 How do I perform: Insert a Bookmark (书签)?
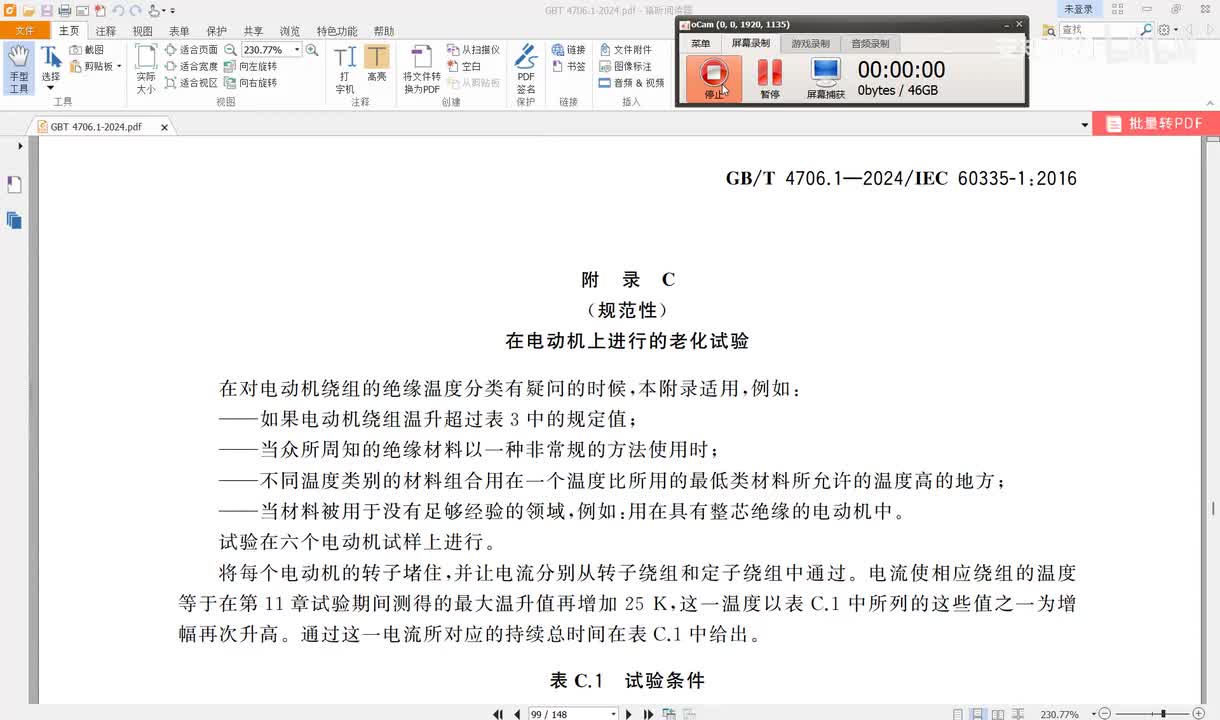(x=569, y=66)
